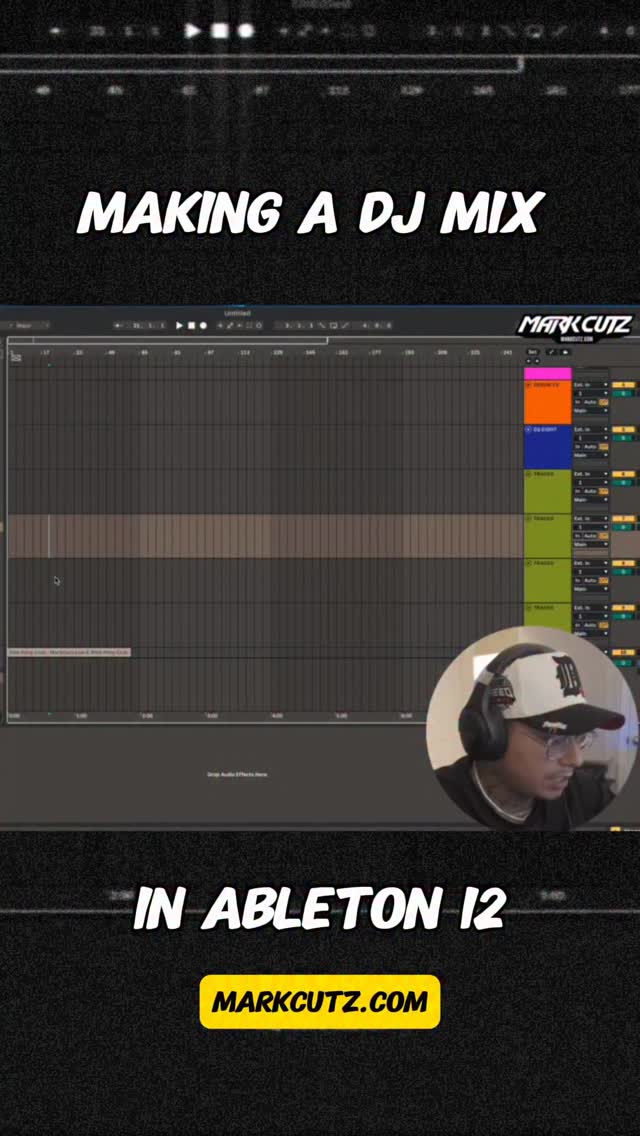Open blue track's Ext. In input dropdown

tap(591, 430)
